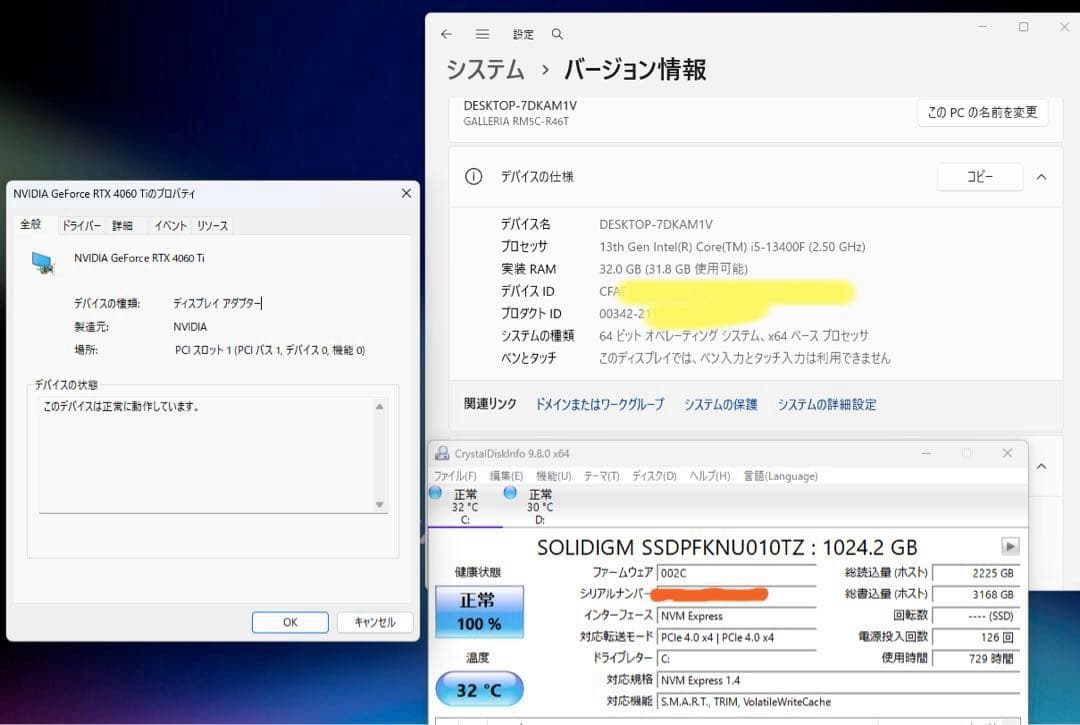Click 電源投入回数 value 126 回

click(x=975, y=638)
